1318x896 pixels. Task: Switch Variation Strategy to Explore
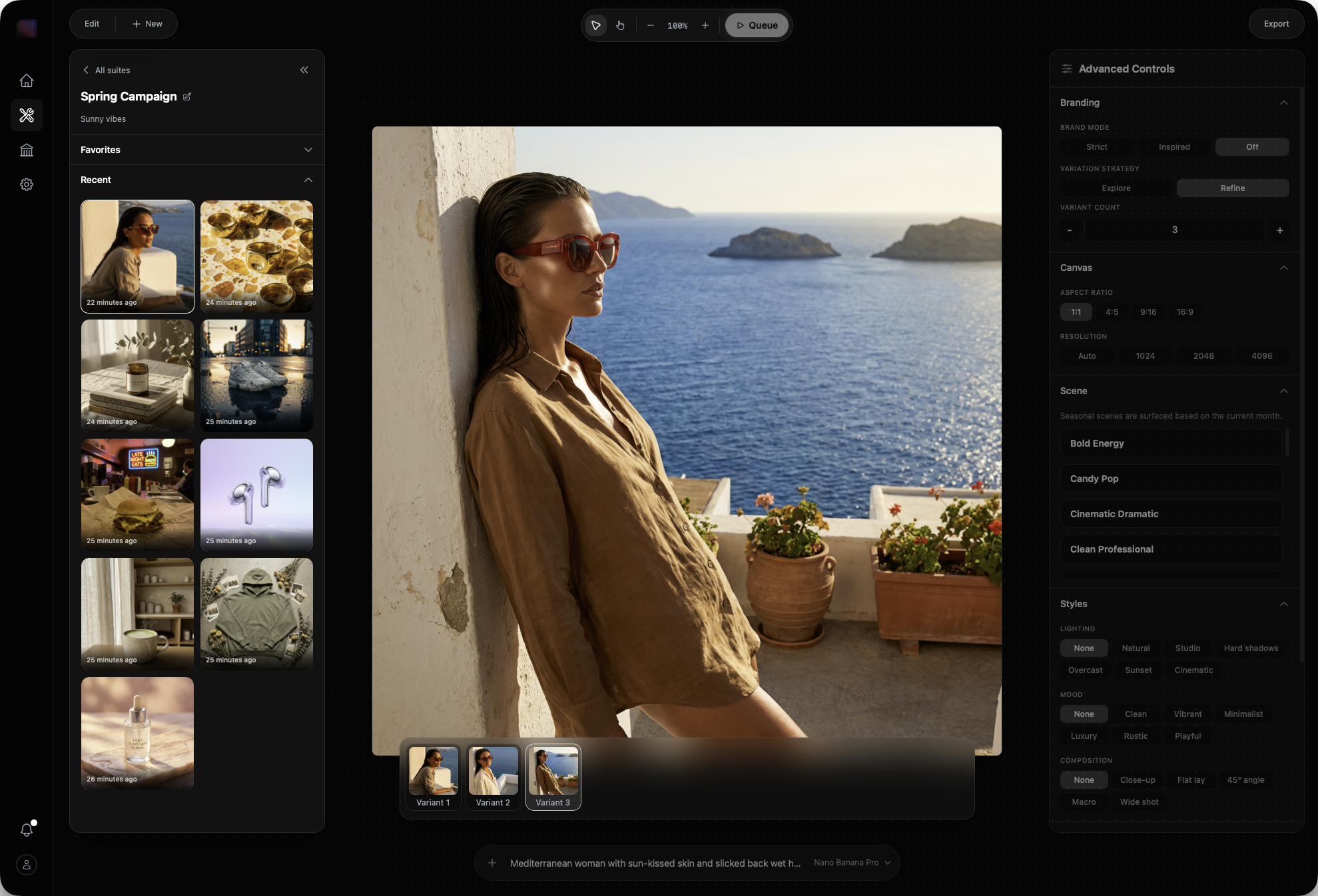click(1116, 188)
